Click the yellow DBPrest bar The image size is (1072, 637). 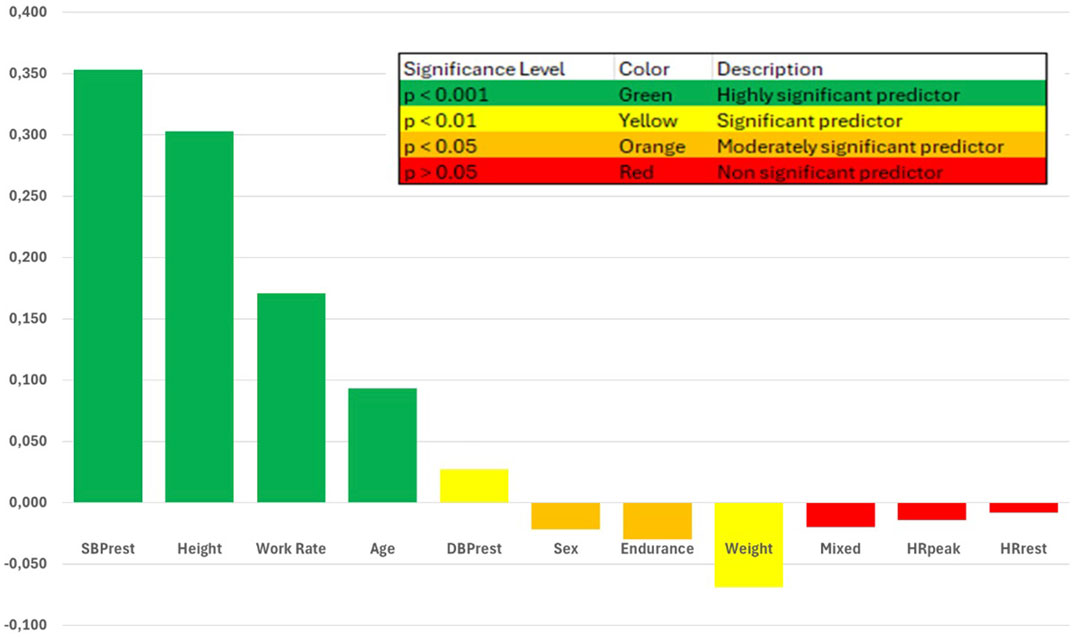[x=474, y=485]
